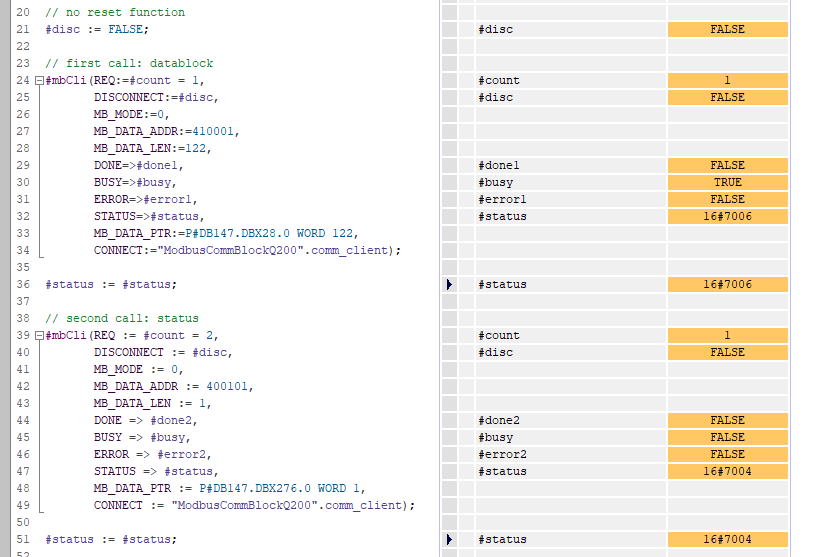The width and height of the screenshot is (818, 557).
Task: Click the arrow marker beside #status 16#7004
Action: click(x=449, y=540)
